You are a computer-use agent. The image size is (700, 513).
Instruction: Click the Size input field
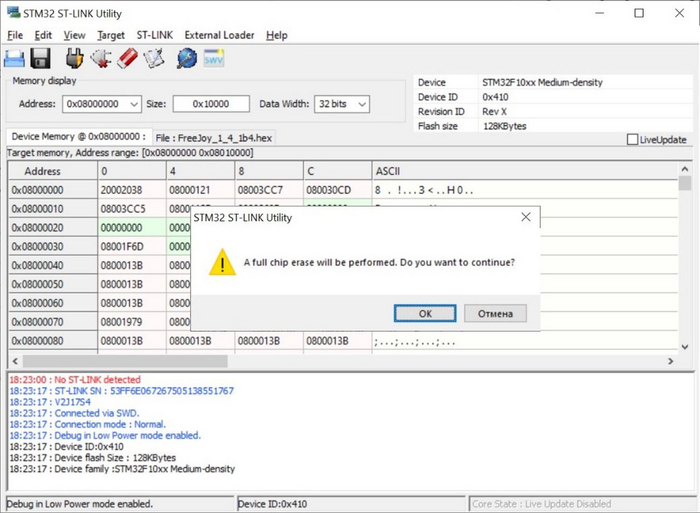(211, 104)
